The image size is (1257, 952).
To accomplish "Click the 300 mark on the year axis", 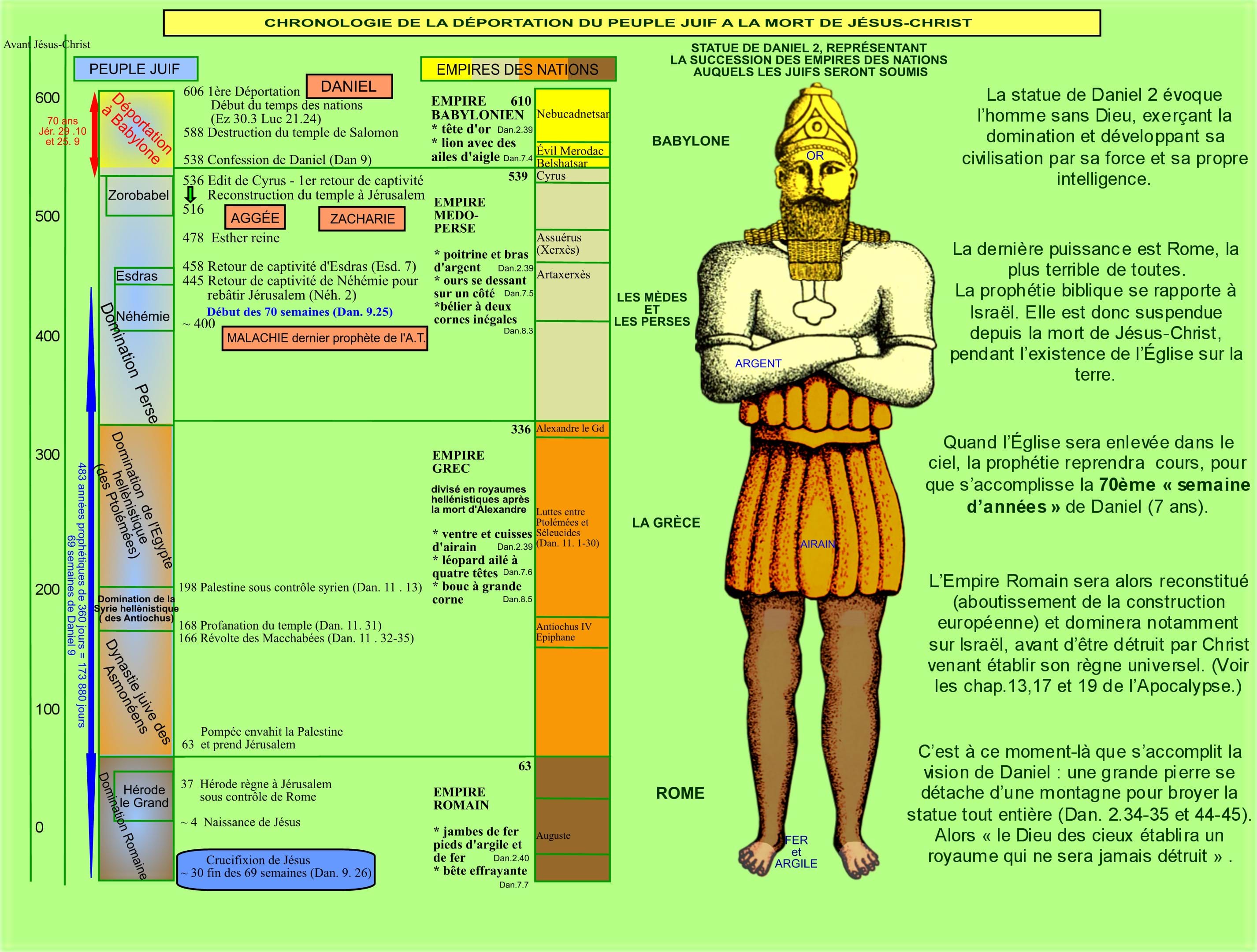I will (48, 455).
